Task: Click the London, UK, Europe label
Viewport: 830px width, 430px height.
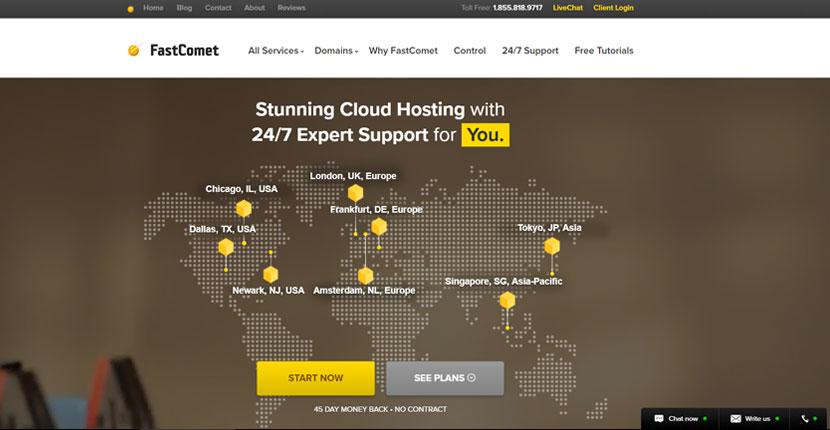Action: click(353, 176)
